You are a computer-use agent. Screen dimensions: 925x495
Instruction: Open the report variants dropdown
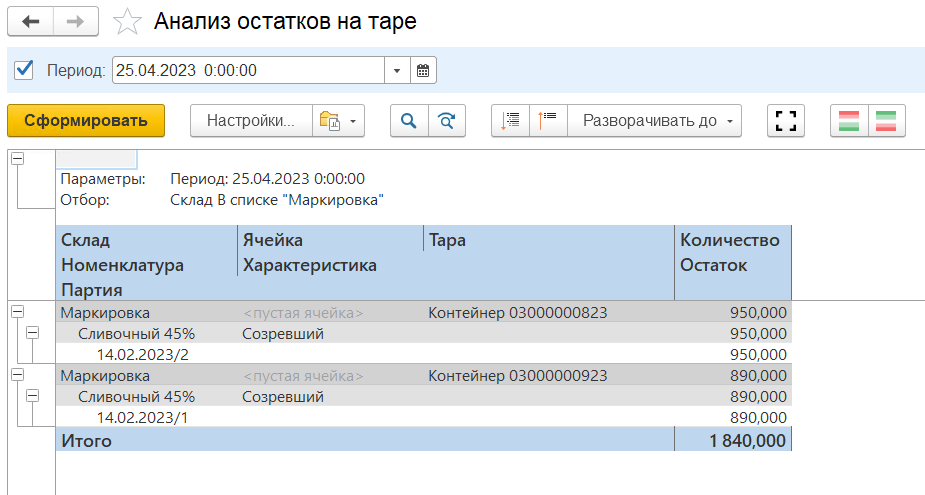tap(338, 121)
